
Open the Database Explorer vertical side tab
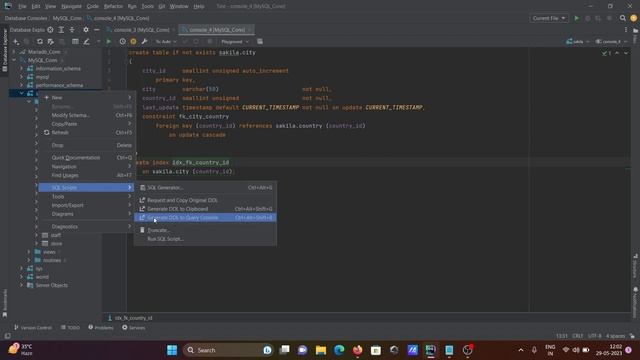tap(5, 49)
